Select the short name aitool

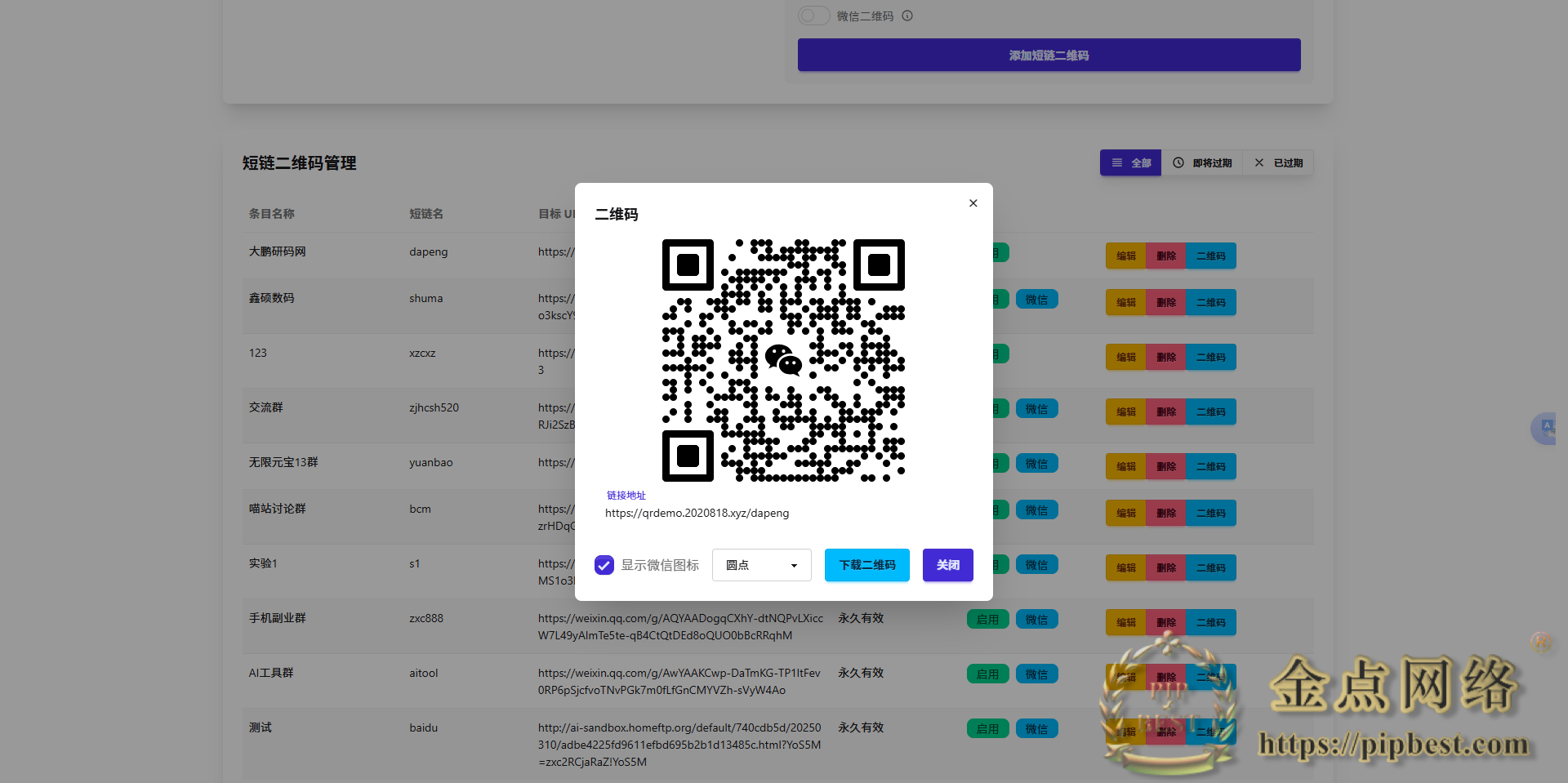click(424, 673)
